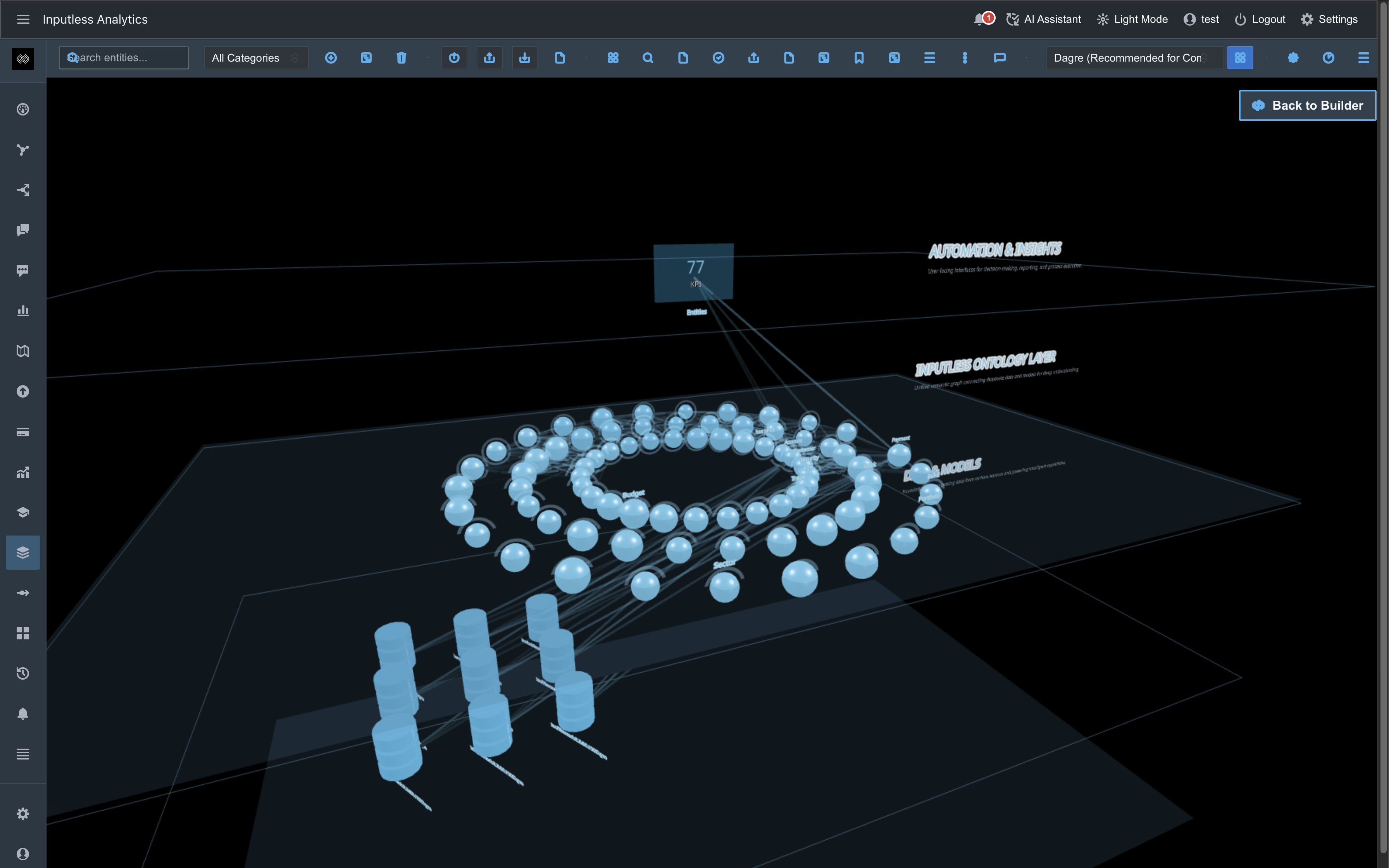Click the history clock icon in the sidebar
1389x868 pixels.
tap(22, 673)
